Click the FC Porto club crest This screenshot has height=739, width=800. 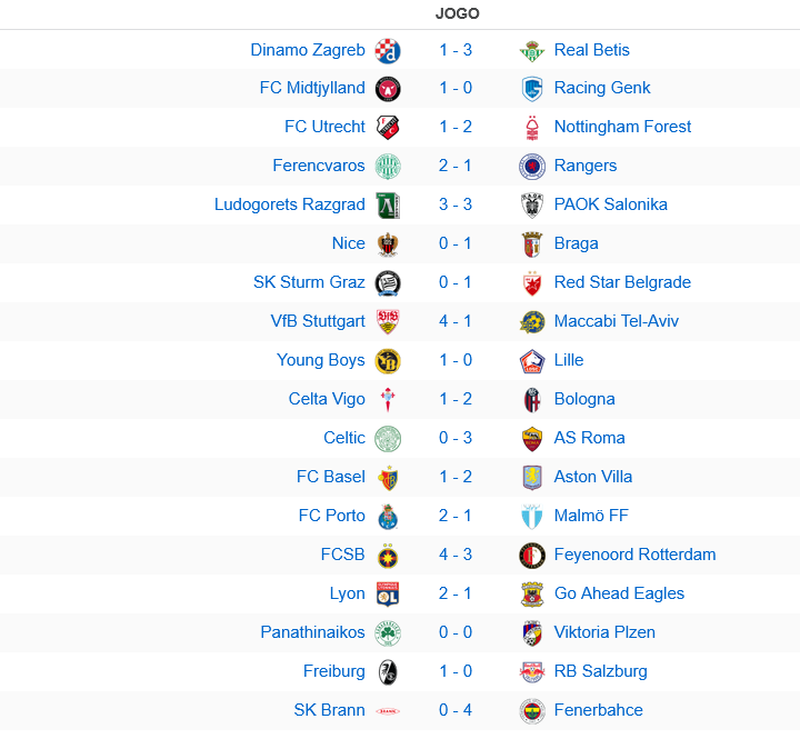click(x=387, y=516)
